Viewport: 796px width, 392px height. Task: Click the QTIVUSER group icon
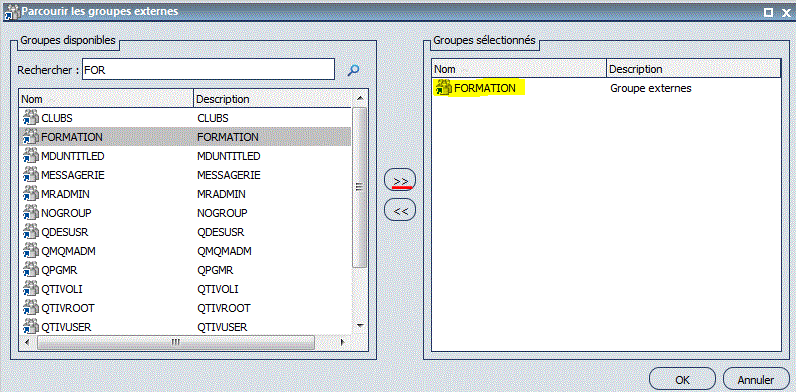pos(31,327)
